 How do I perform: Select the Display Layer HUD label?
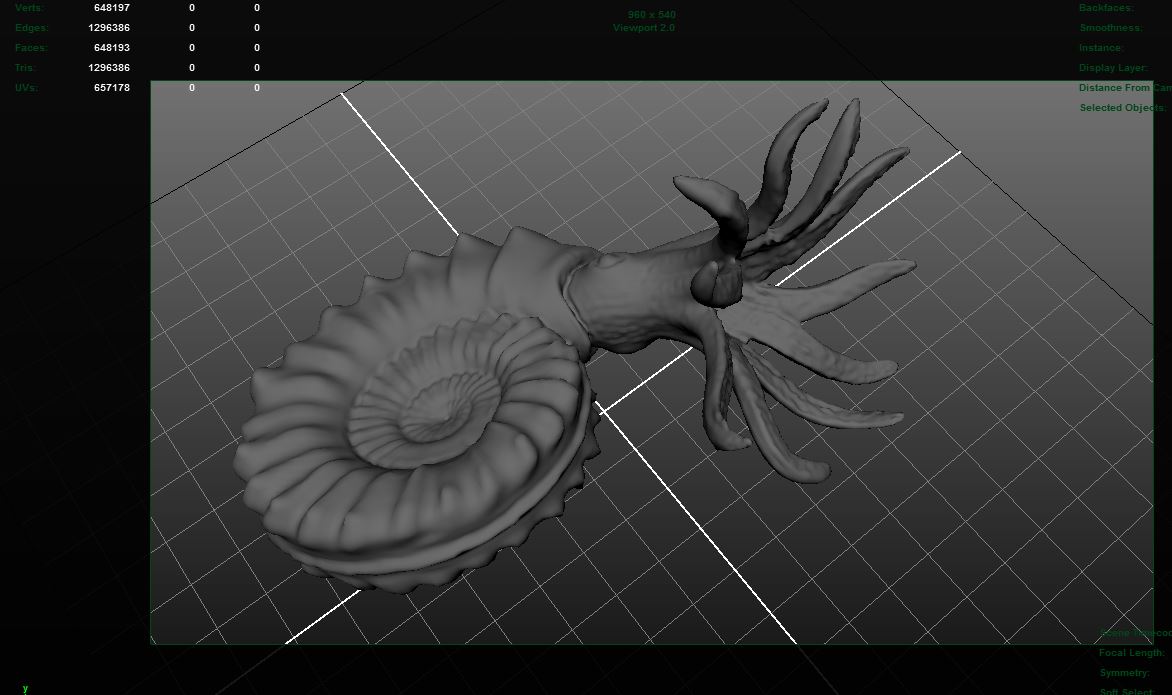click(x=1113, y=67)
